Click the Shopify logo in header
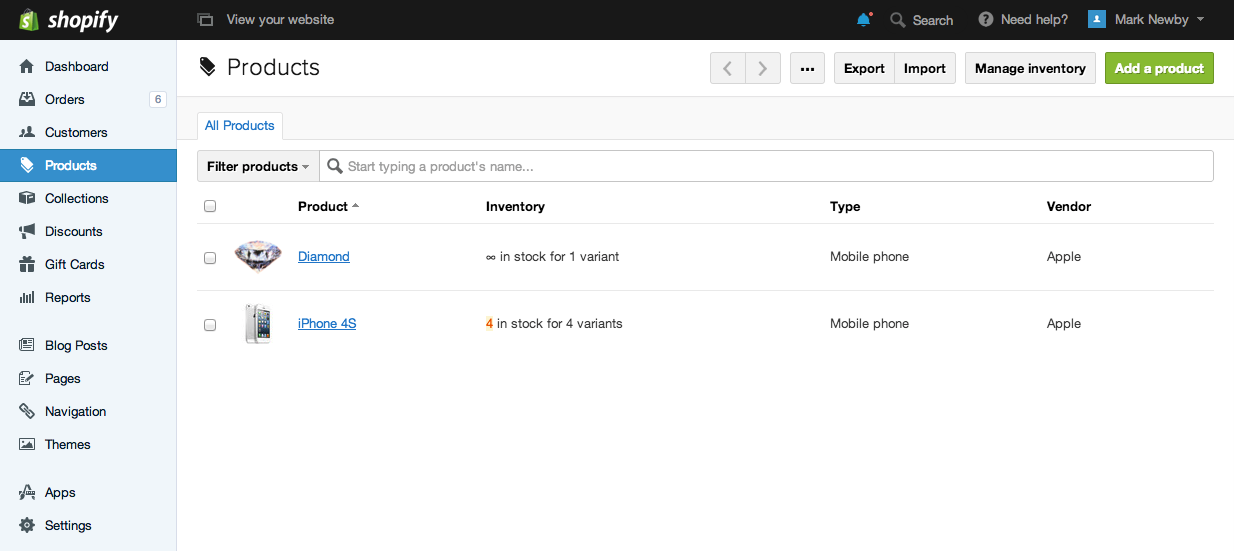 click(67, 20)
